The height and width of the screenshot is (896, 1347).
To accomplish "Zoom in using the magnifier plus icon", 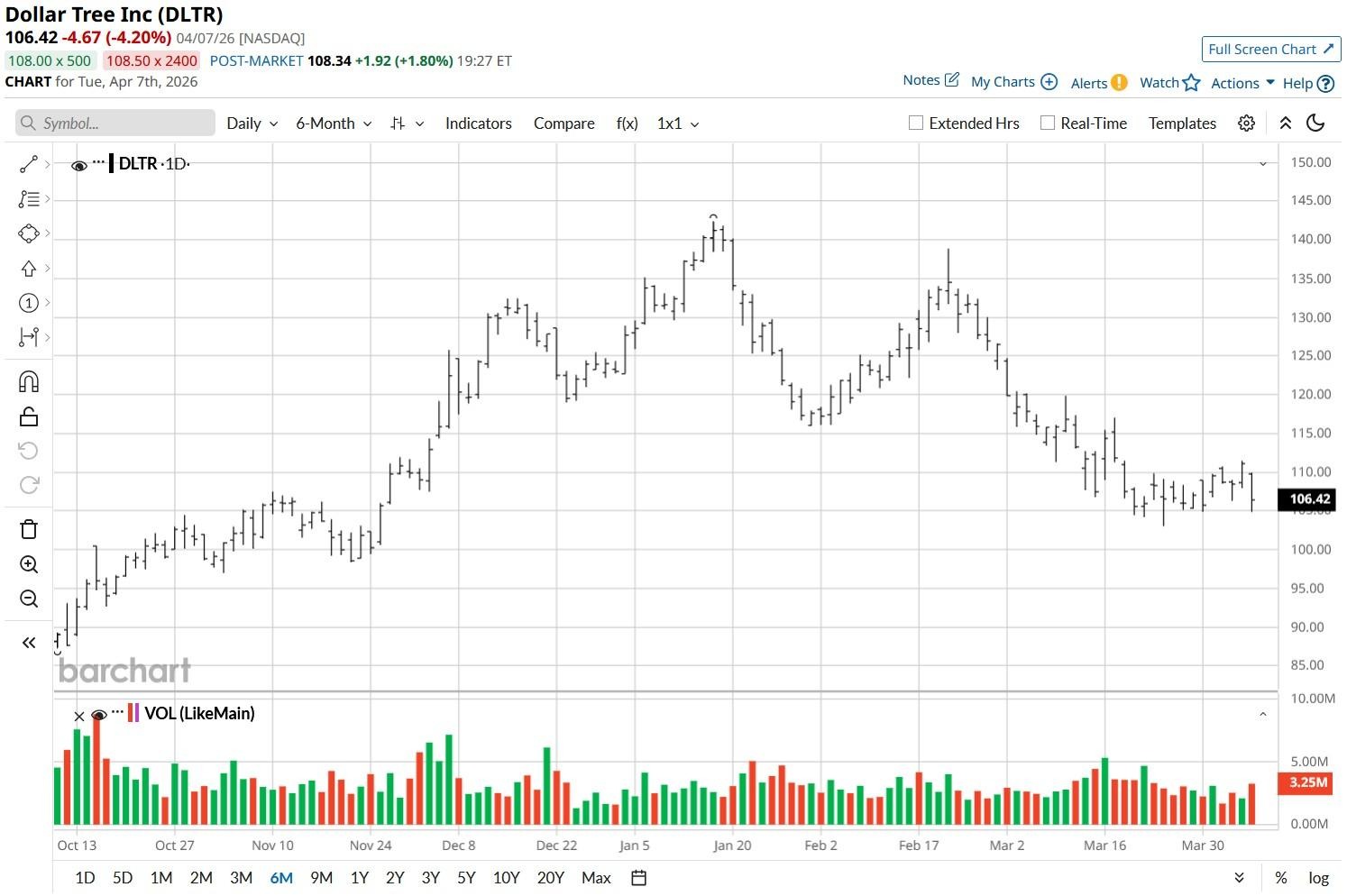I will click(29, 565).
